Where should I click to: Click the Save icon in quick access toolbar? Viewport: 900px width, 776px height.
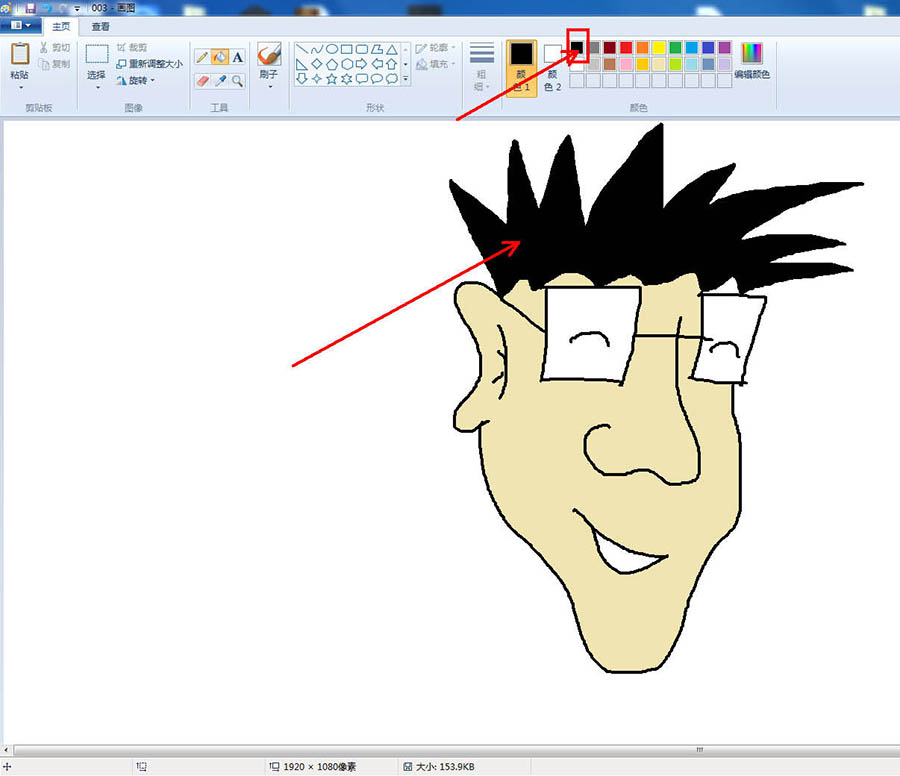(x=30, y=8)
